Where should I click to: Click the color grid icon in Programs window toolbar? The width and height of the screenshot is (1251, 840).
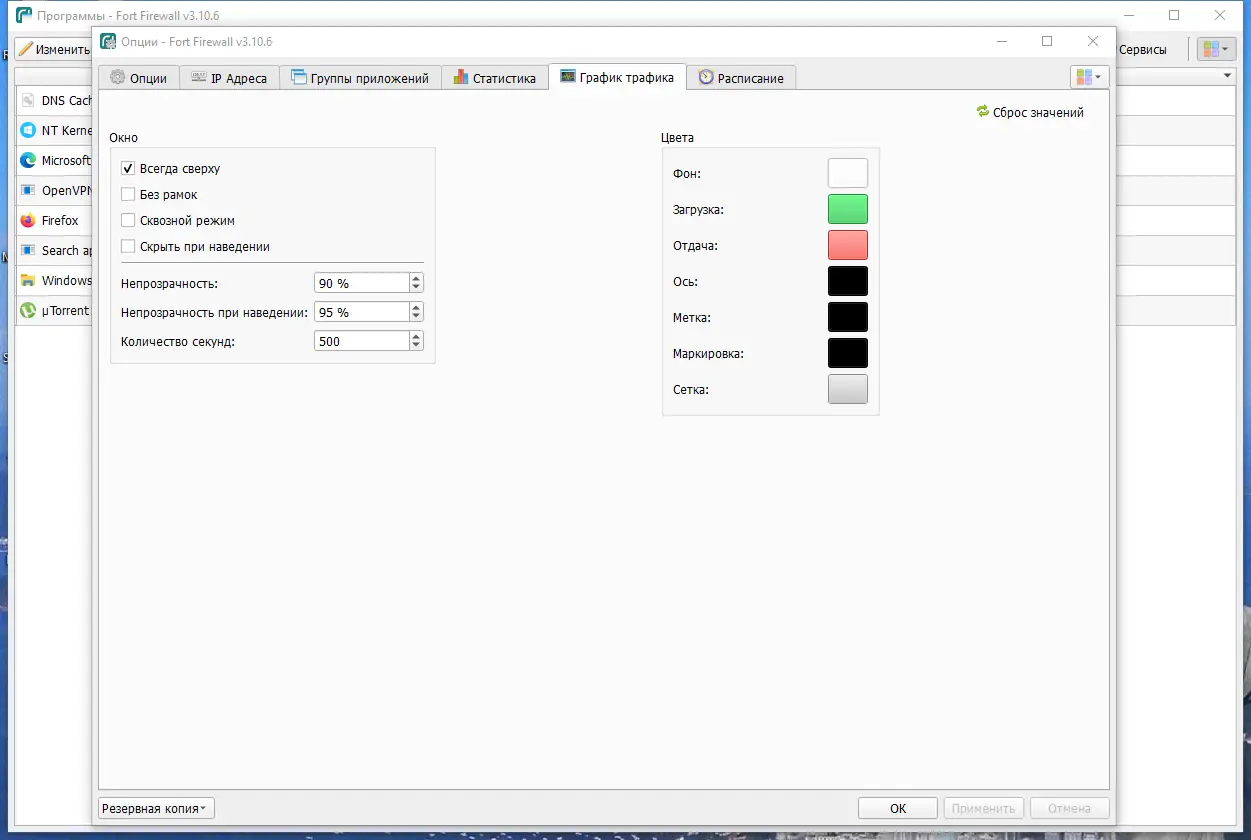tap(1211, 49)
